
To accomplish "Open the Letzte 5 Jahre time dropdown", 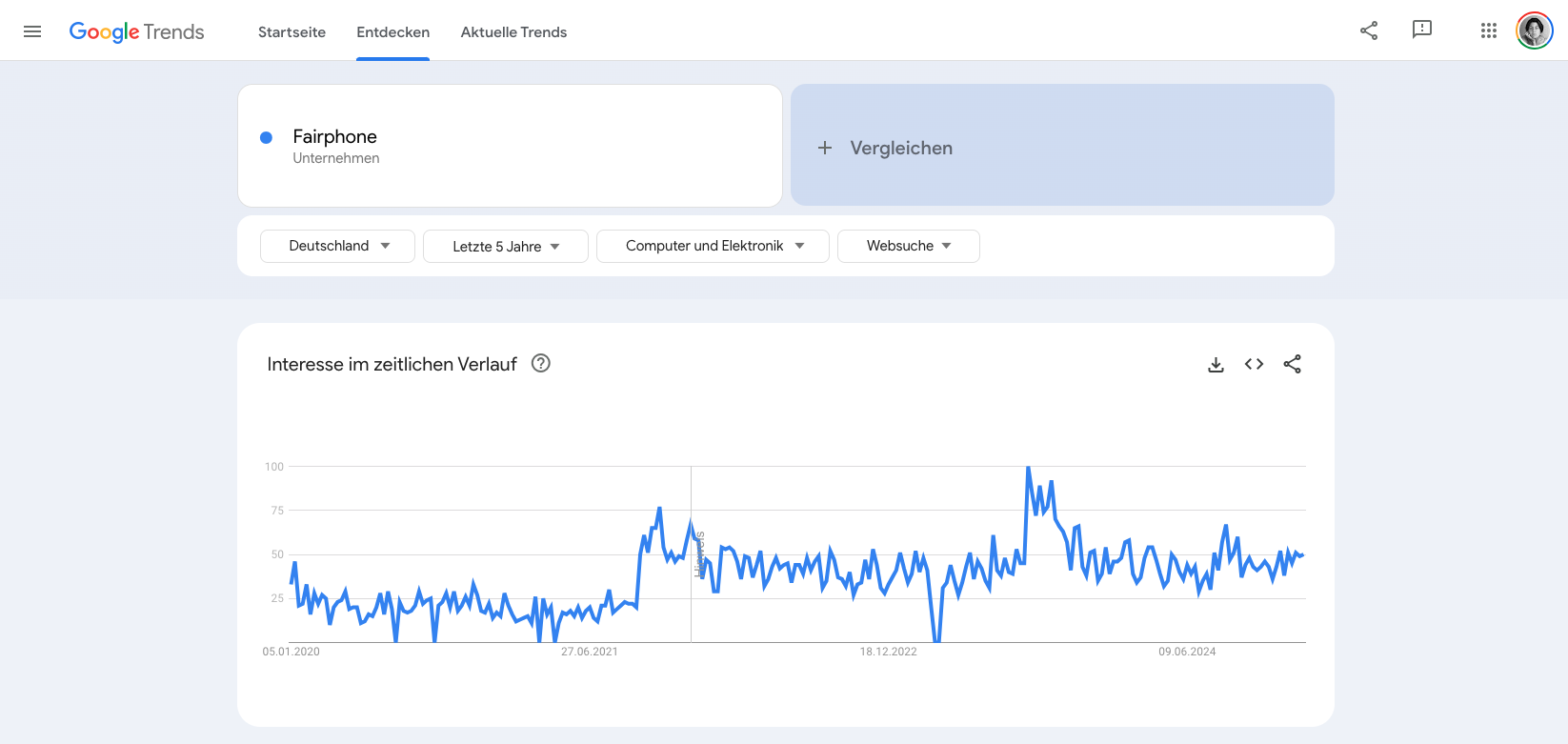I will click(x=506, y=246).
